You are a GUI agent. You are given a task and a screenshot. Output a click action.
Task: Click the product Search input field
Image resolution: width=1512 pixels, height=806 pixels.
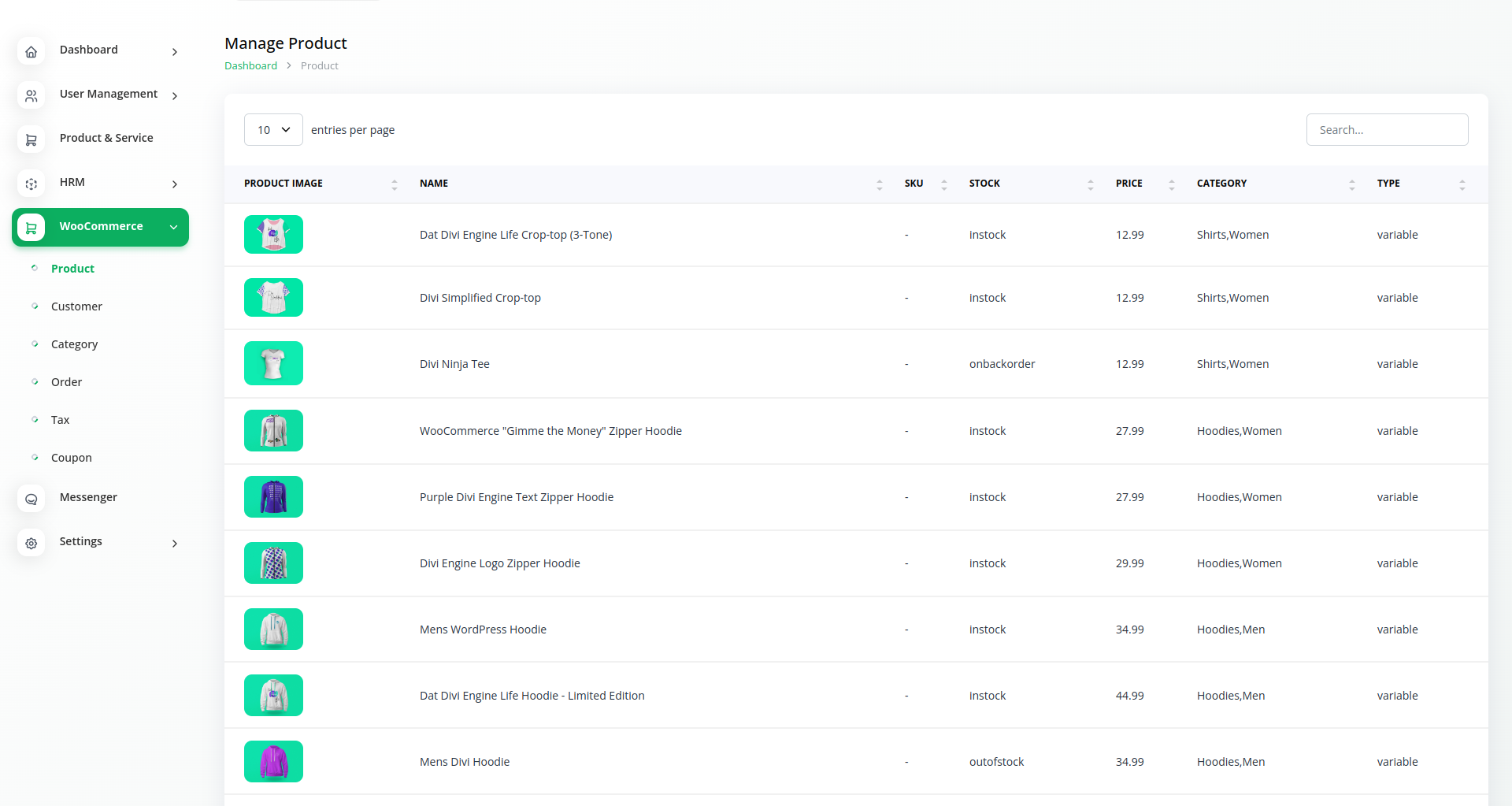pos(1387,130)
